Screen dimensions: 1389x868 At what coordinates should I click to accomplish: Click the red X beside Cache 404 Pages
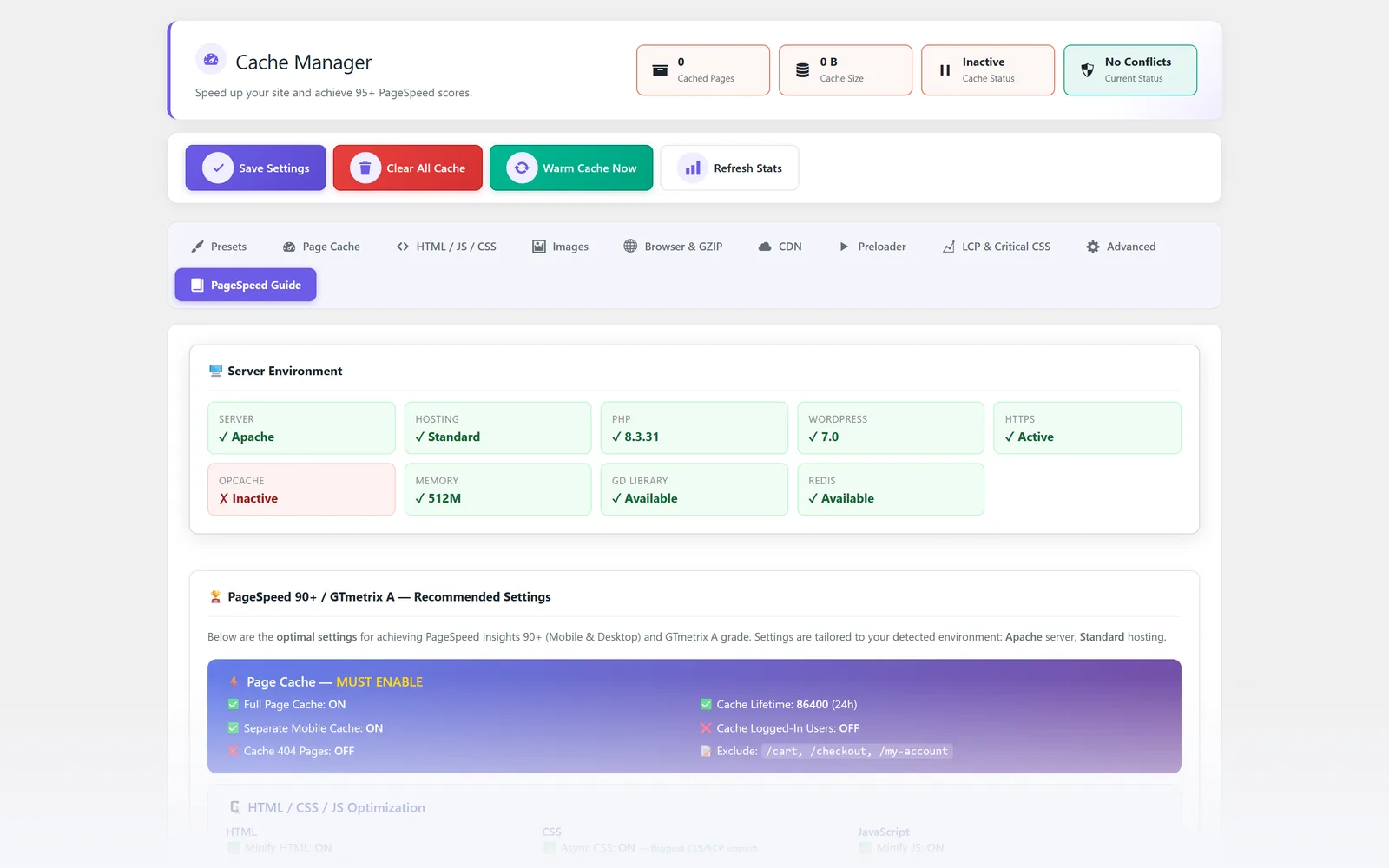(233, 751)
